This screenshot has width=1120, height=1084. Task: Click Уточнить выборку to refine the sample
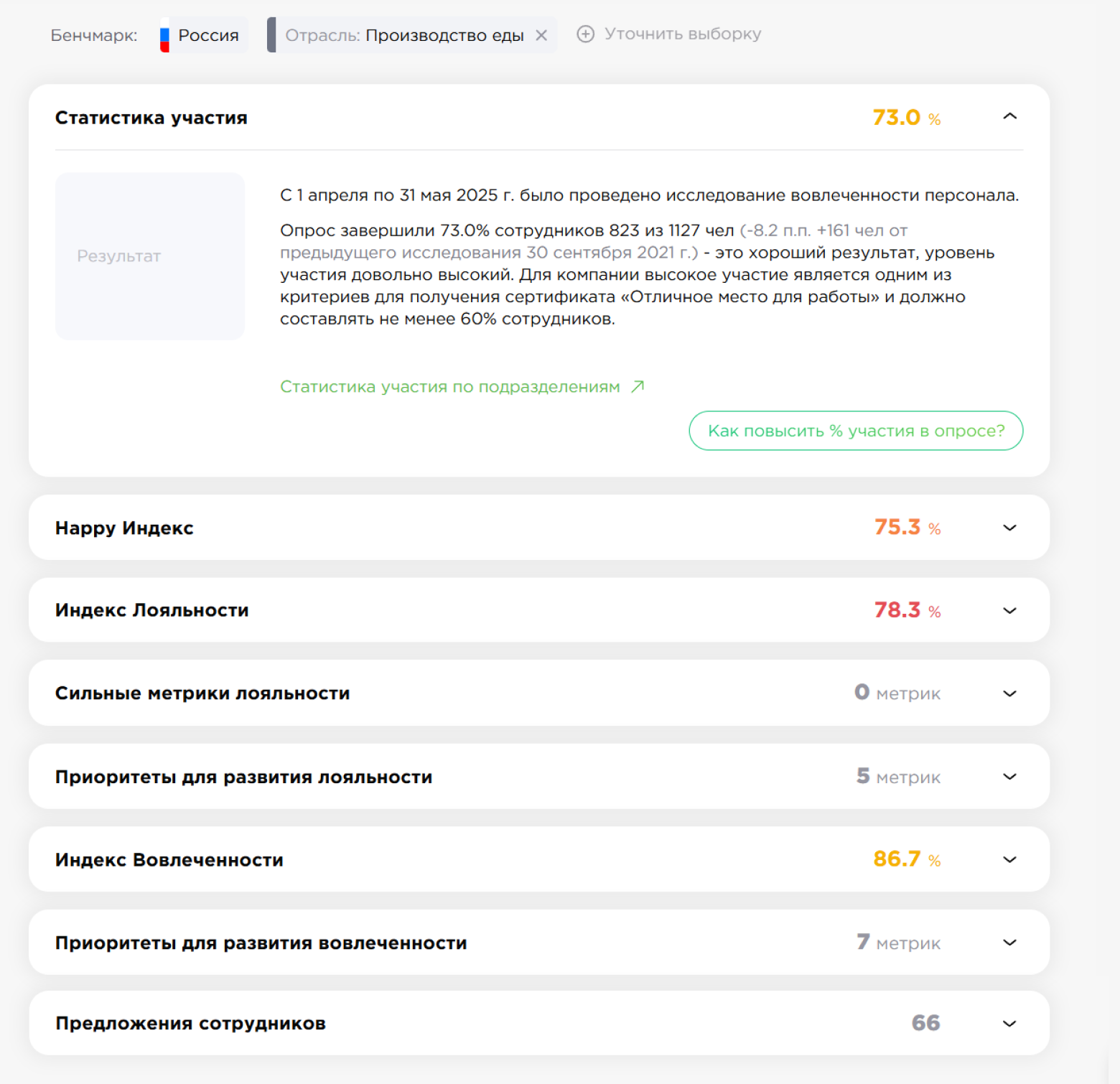click(683, 34)
